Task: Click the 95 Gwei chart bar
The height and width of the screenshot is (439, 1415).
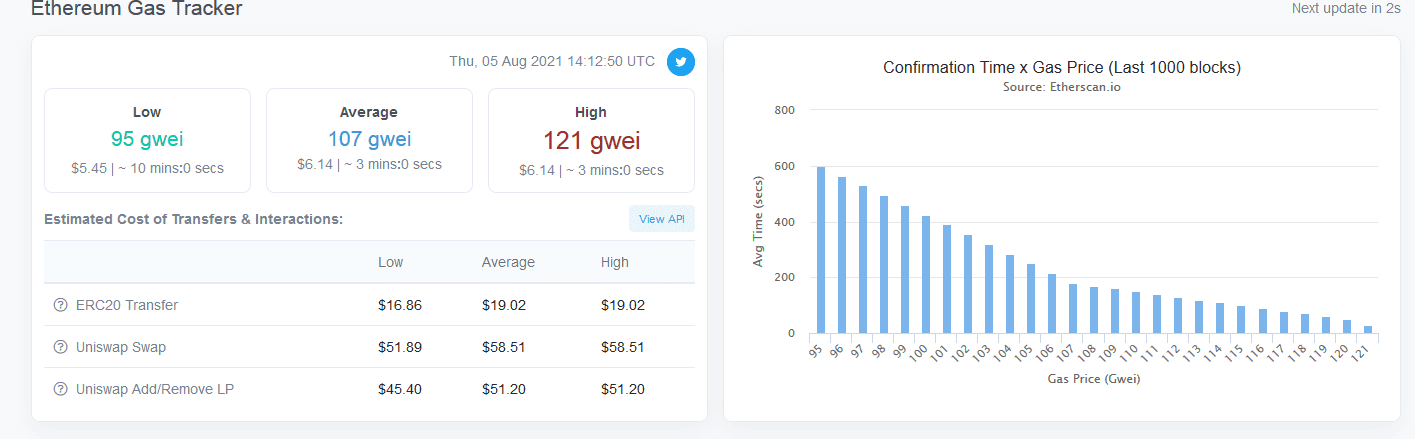Action: (x=821, y=250)
